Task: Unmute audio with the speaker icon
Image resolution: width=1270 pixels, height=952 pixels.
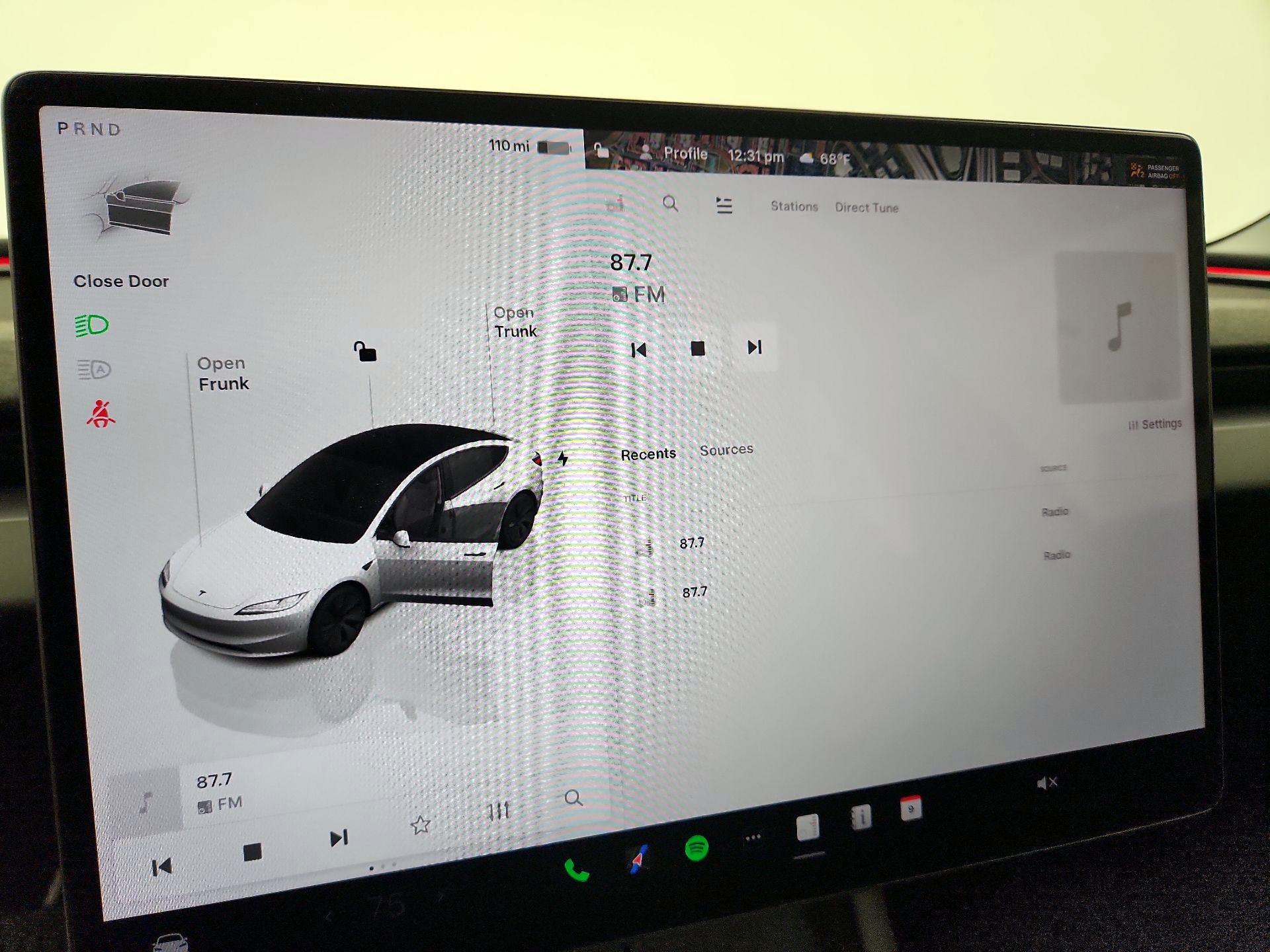Action: [1047, 783]
